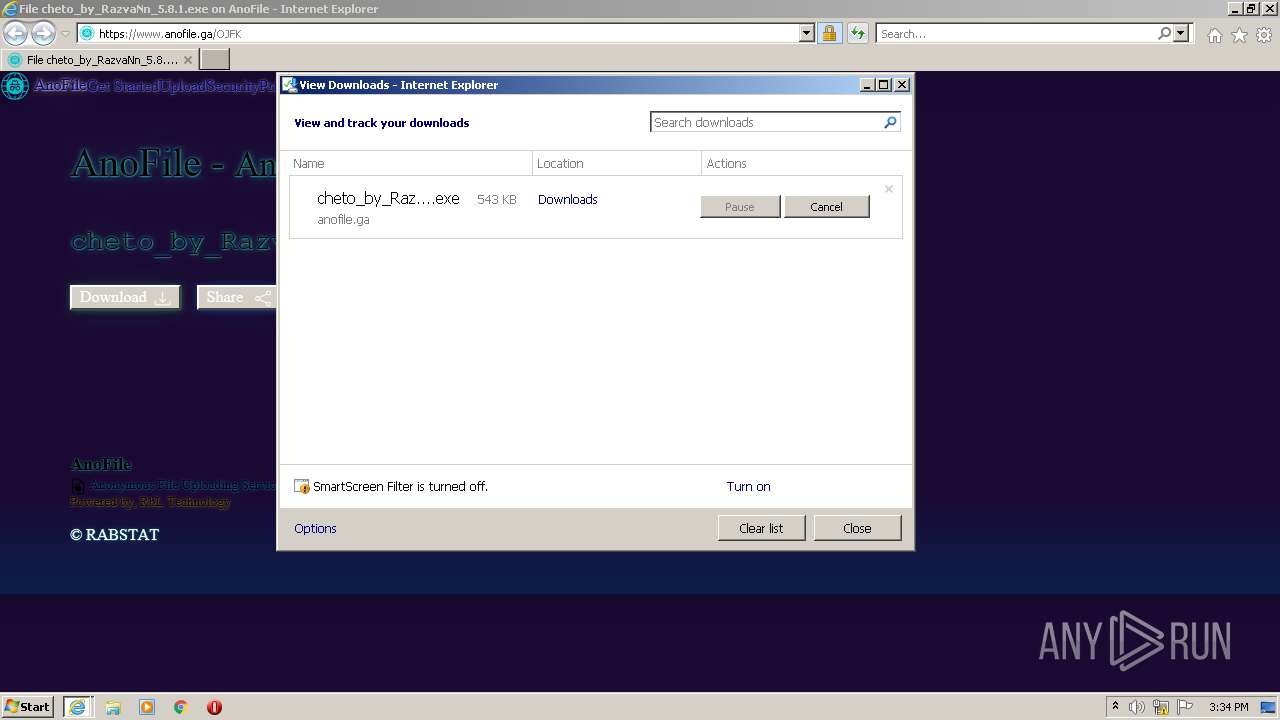The height and width of the screenshot is (720, 1280).
Task: Open Favorites star icon
Action: tap(1239, 35)
